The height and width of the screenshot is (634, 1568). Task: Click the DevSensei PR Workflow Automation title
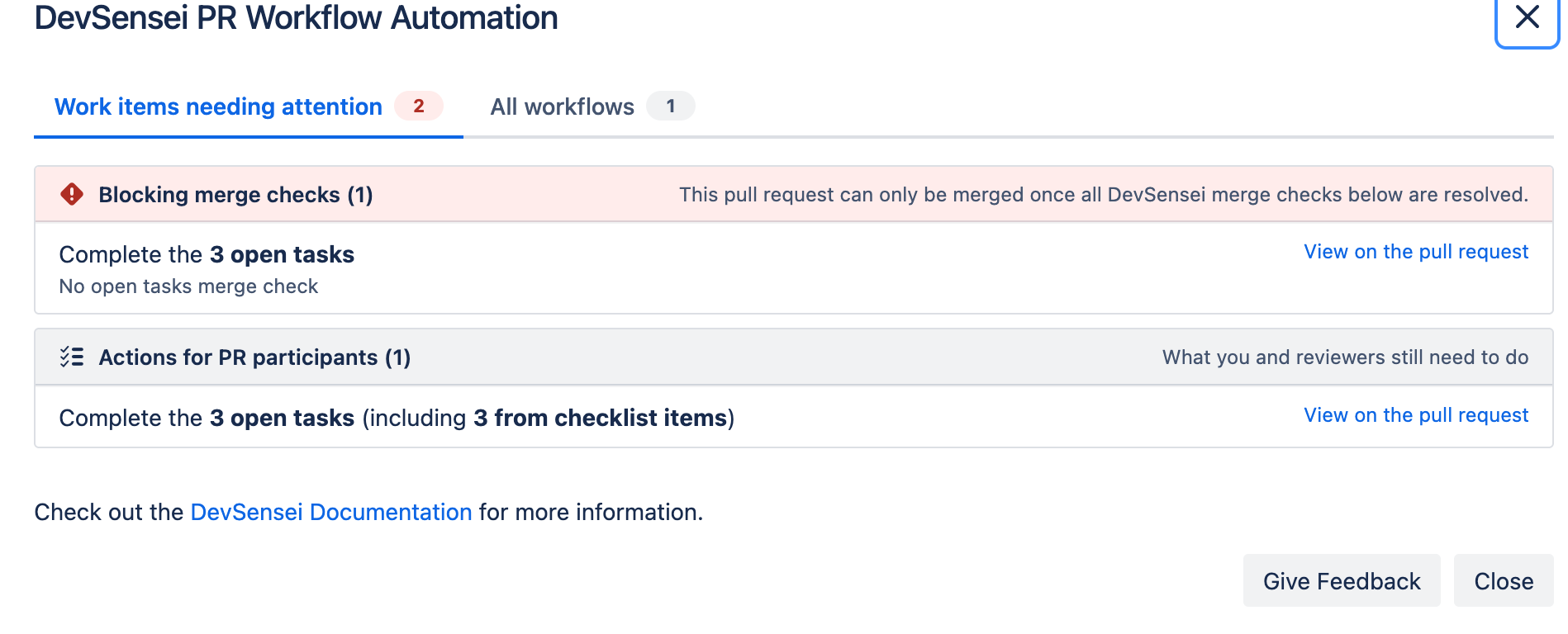point(296,17)
